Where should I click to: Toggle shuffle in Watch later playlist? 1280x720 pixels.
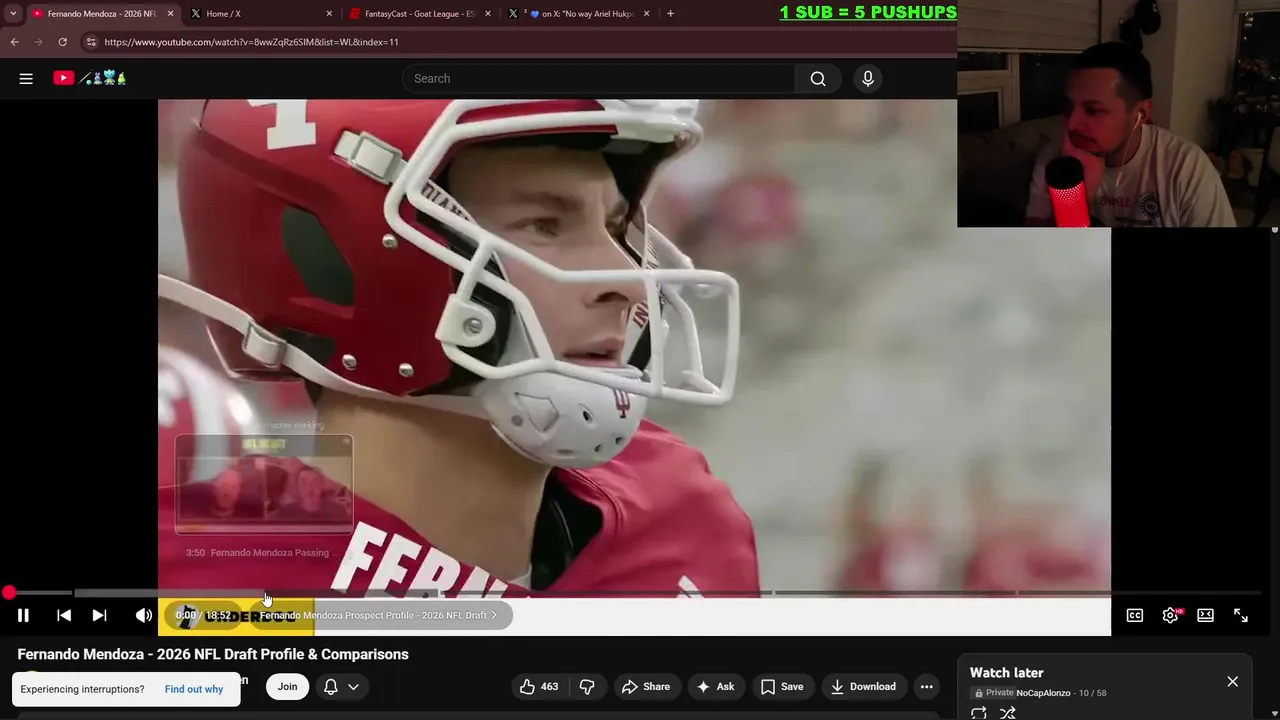[x=1008, y=713]
